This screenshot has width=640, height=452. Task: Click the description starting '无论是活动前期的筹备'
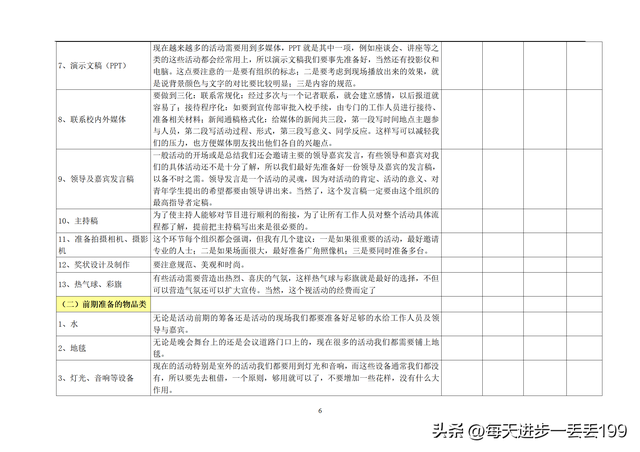[296, 324]
